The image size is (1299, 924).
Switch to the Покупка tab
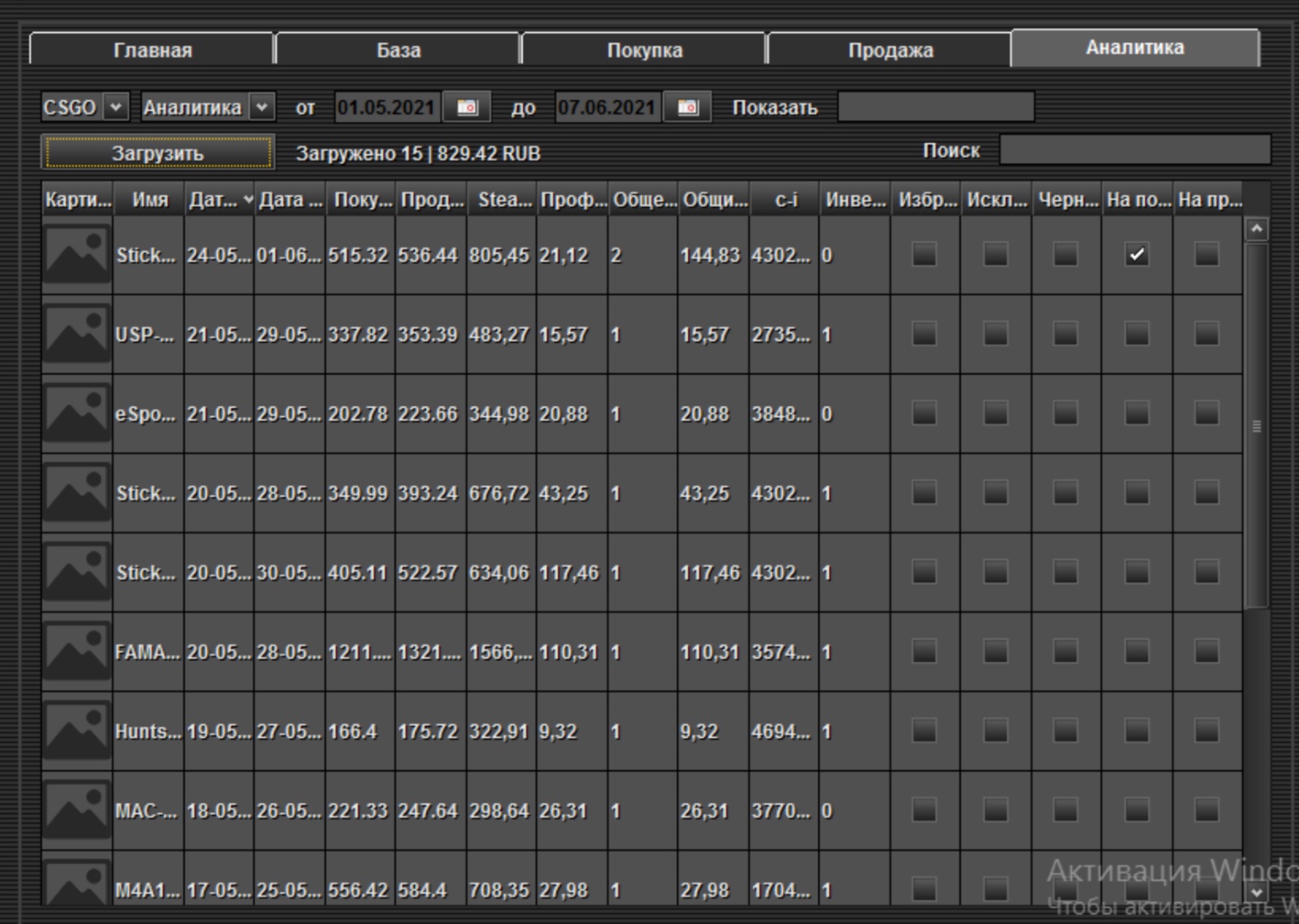[x=644, y=50]
